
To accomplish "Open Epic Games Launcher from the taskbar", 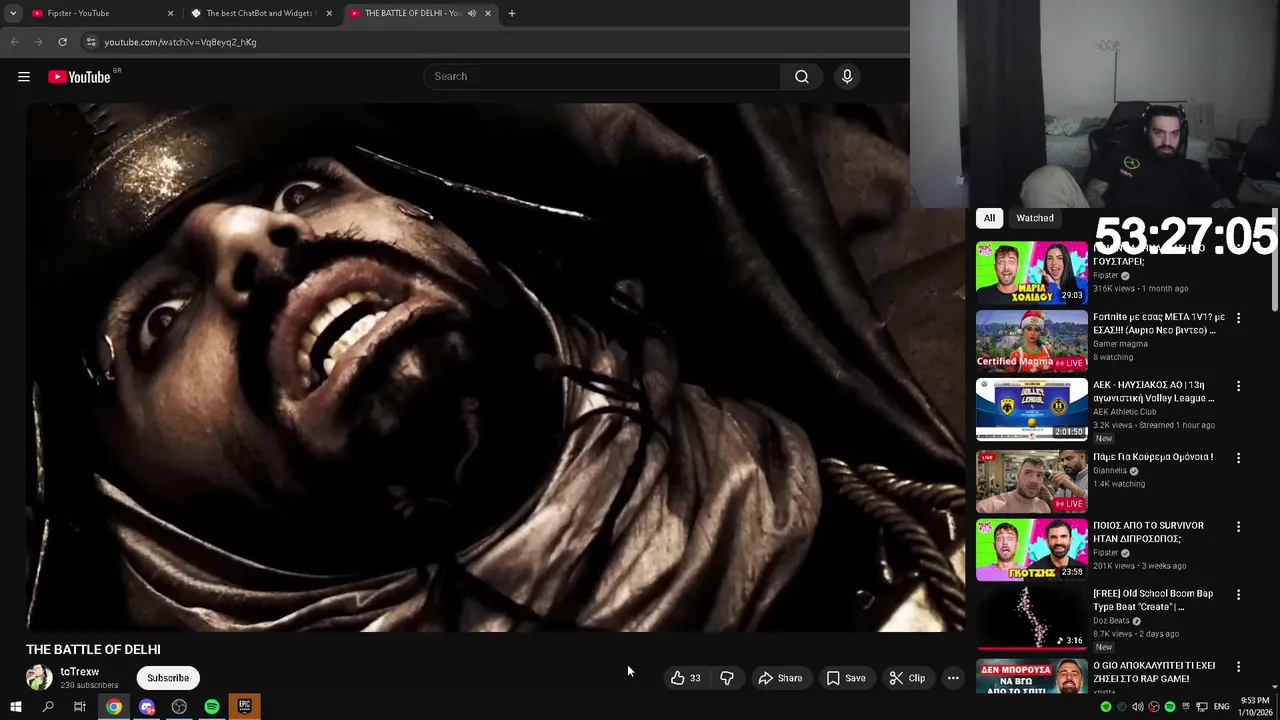I will (x=244, y=707).
